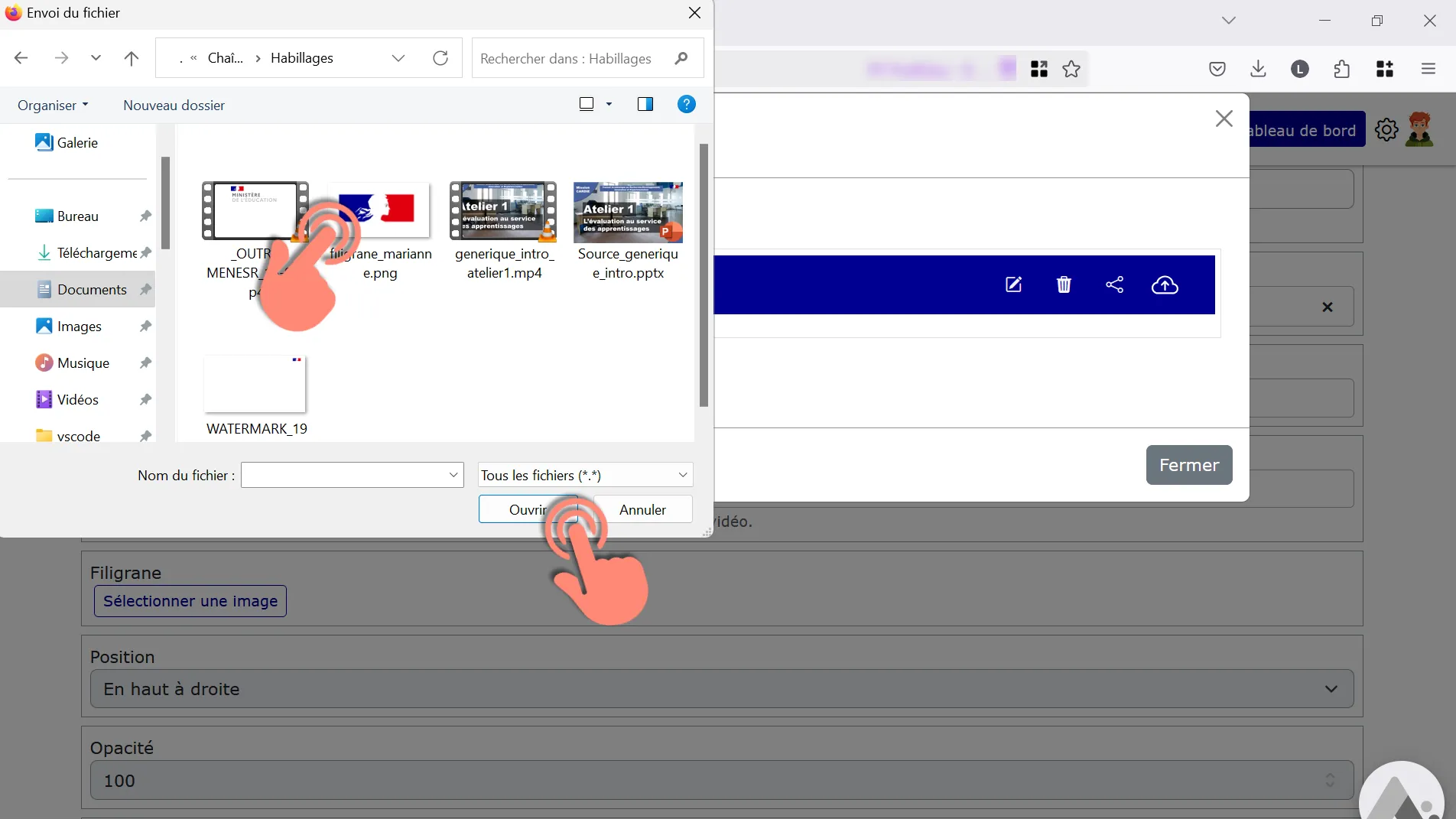This screenshot has height=819, width=1456.
Task: Open the file type filter dropdown
Action: click(x=586, y=475)
